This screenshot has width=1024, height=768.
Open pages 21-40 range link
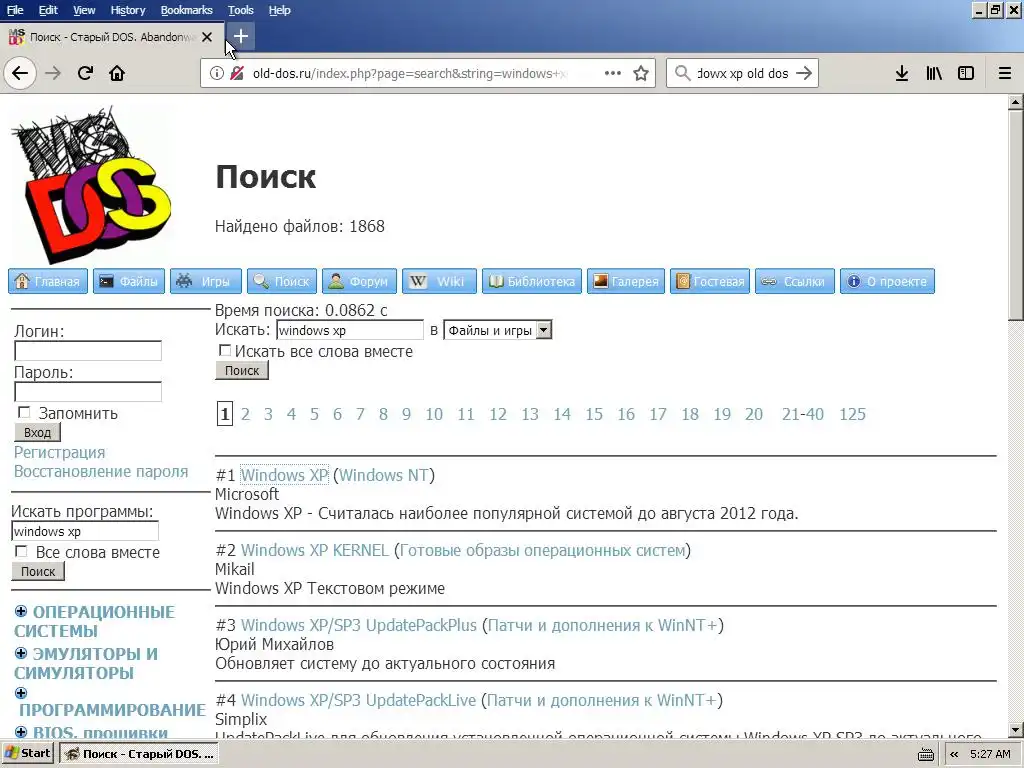(803, 414)
